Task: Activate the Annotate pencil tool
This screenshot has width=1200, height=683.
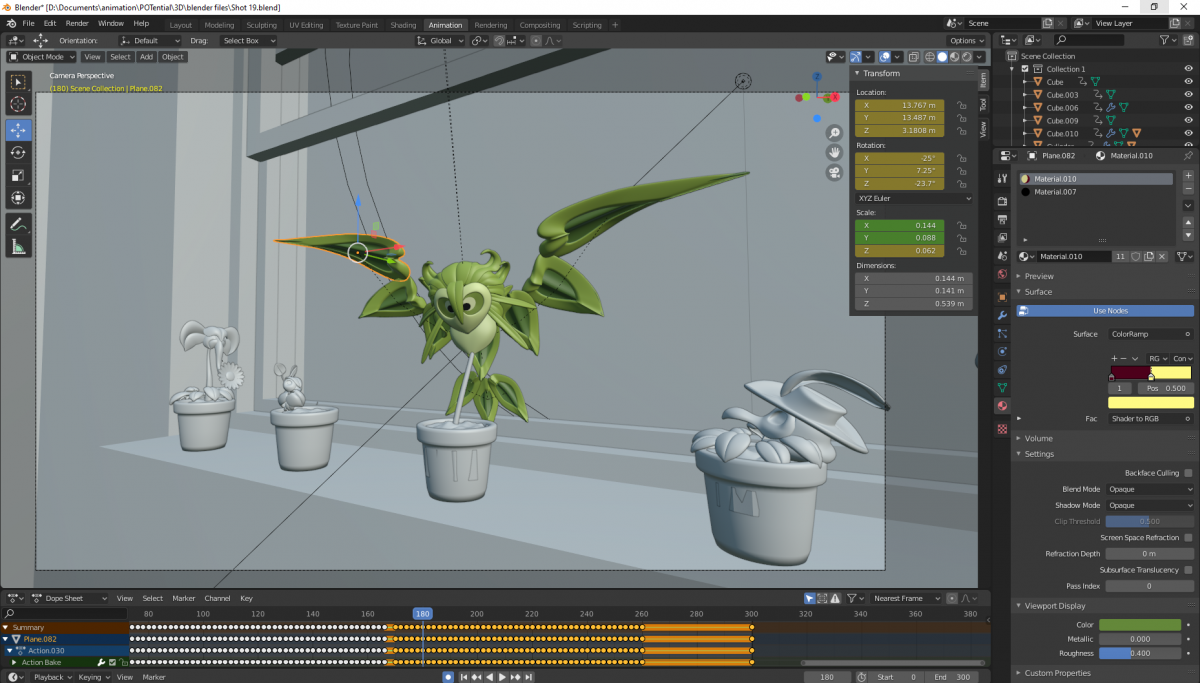Action: (19, 224)
